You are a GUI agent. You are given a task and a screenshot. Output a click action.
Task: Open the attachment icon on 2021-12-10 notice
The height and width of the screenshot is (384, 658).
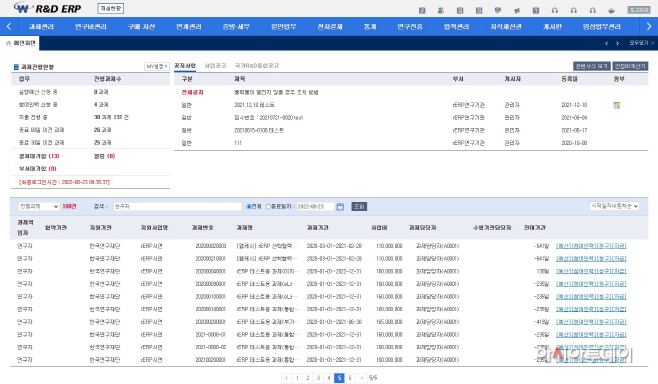click(616, 105)
